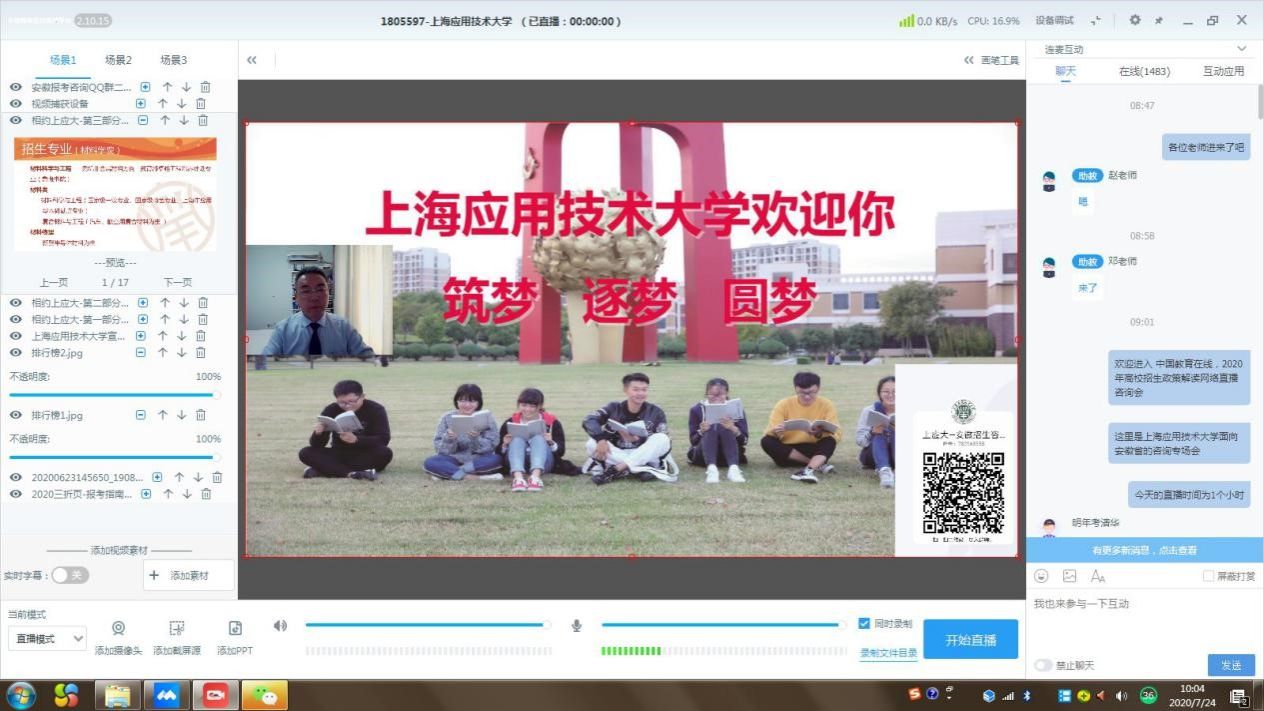Open the emoji picker in chat
The width and height of the screenshot is (1264, 711).
1041,576
